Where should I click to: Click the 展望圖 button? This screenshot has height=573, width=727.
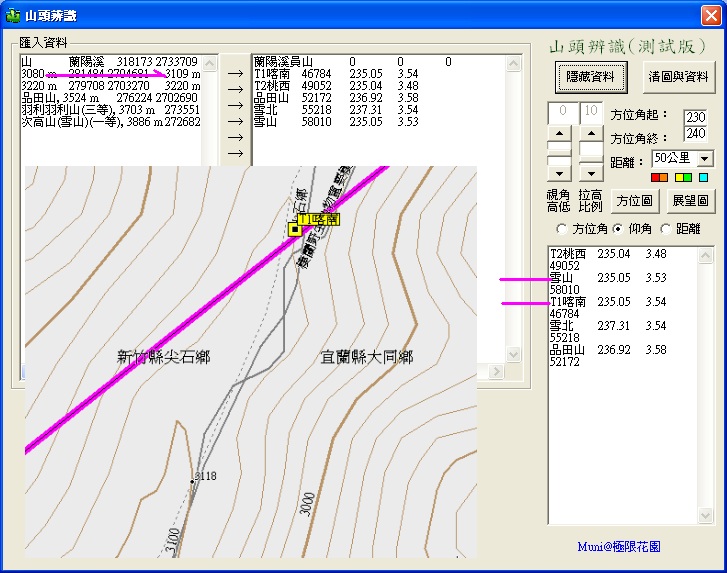690,201
